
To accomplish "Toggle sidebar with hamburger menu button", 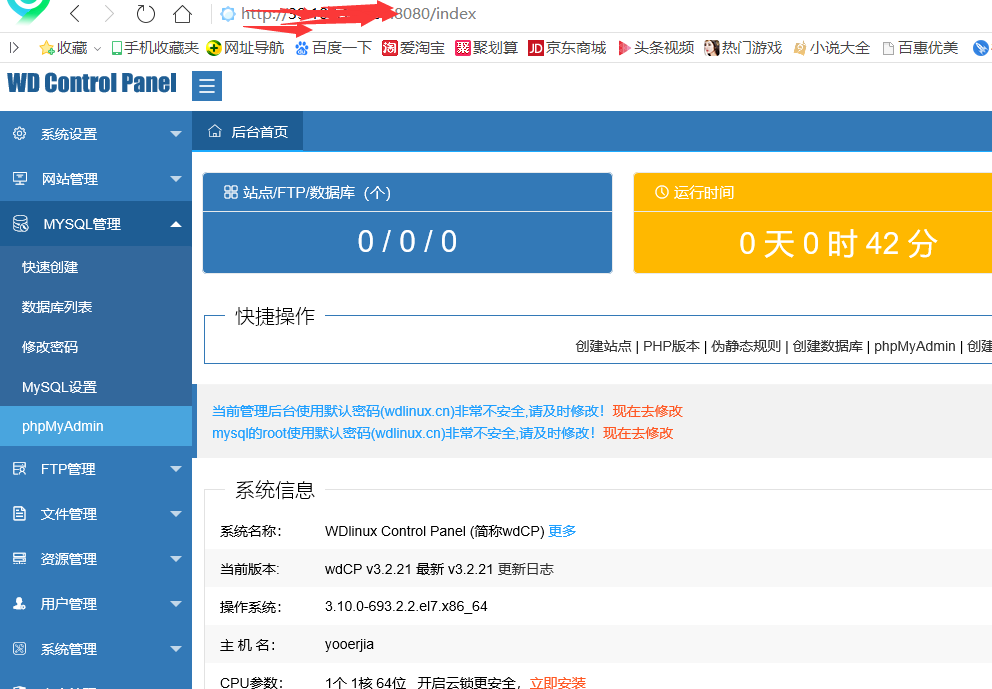I will 207,86.
